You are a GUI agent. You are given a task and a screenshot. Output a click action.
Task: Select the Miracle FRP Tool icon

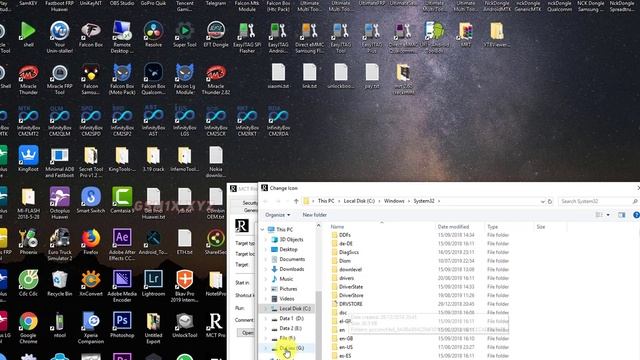click(x=60, y=79)
